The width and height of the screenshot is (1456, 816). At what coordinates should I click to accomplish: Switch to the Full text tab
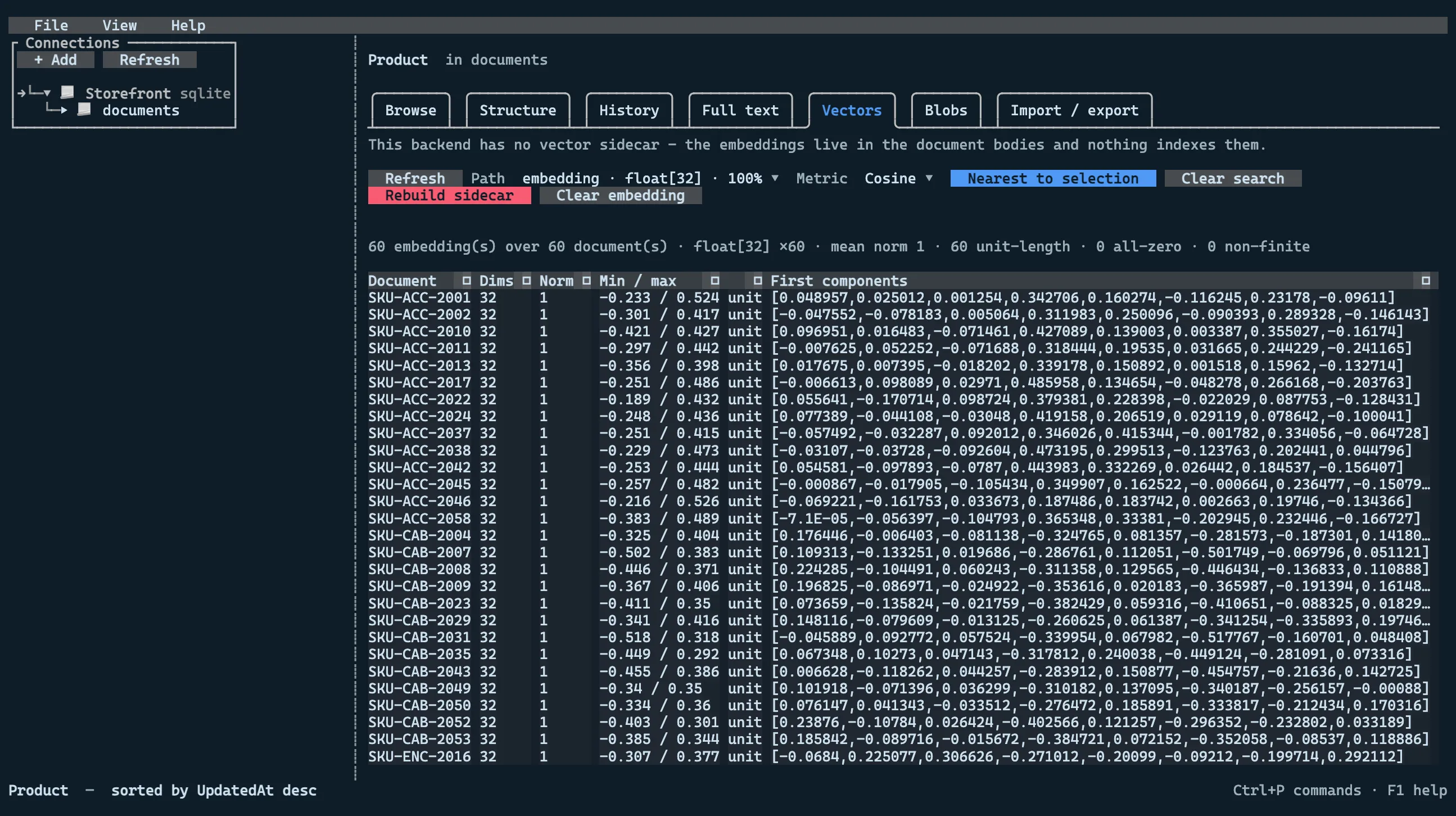pyautogui.click(x=740, y=110)
